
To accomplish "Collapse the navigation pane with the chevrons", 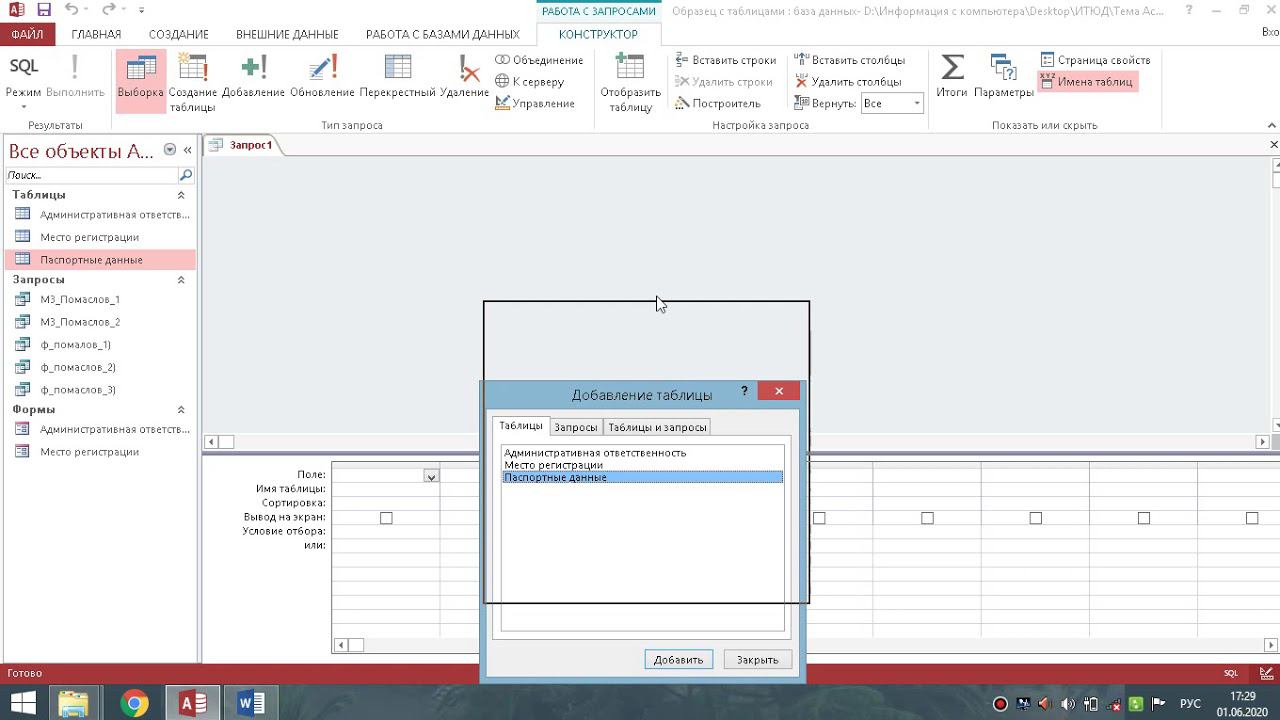I will pyautogui.click(x=187, y=150).
